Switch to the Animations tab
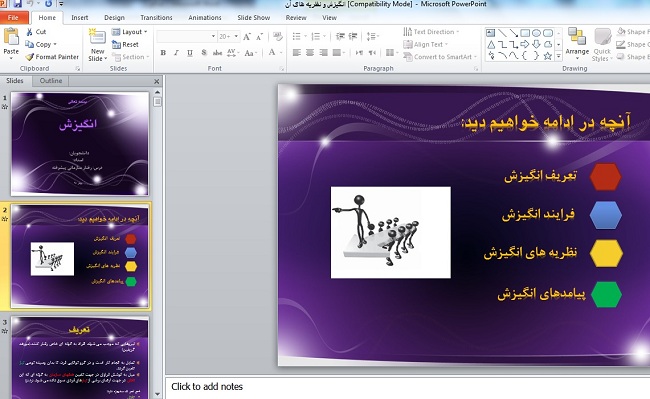Image resolution: width=650 pixels, height=399 pixels. pos(204,17)
